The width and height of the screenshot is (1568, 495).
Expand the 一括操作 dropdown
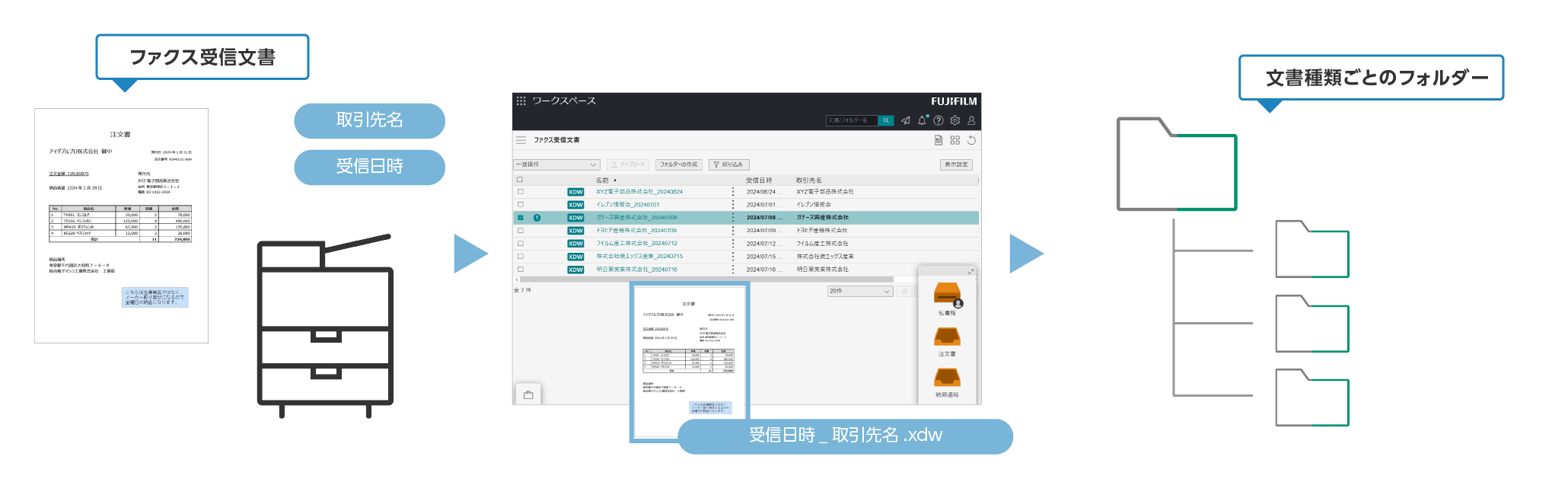tap(556, 164)
